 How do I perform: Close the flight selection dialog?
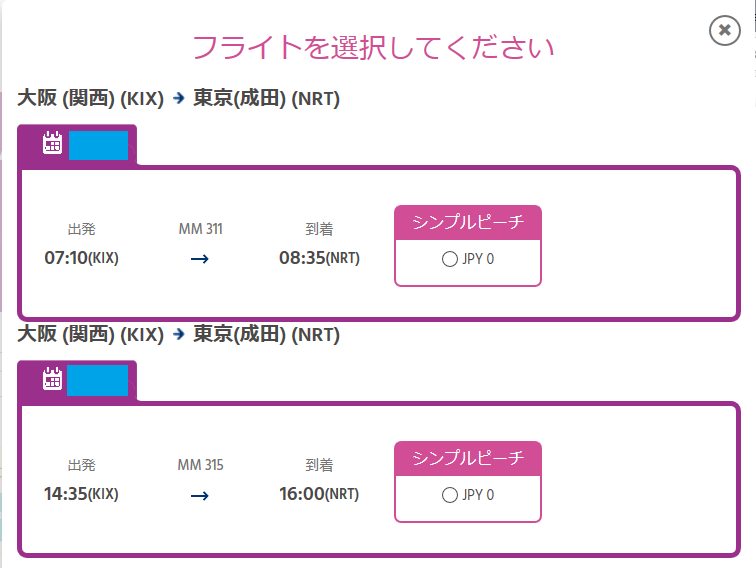pos(724,30)
